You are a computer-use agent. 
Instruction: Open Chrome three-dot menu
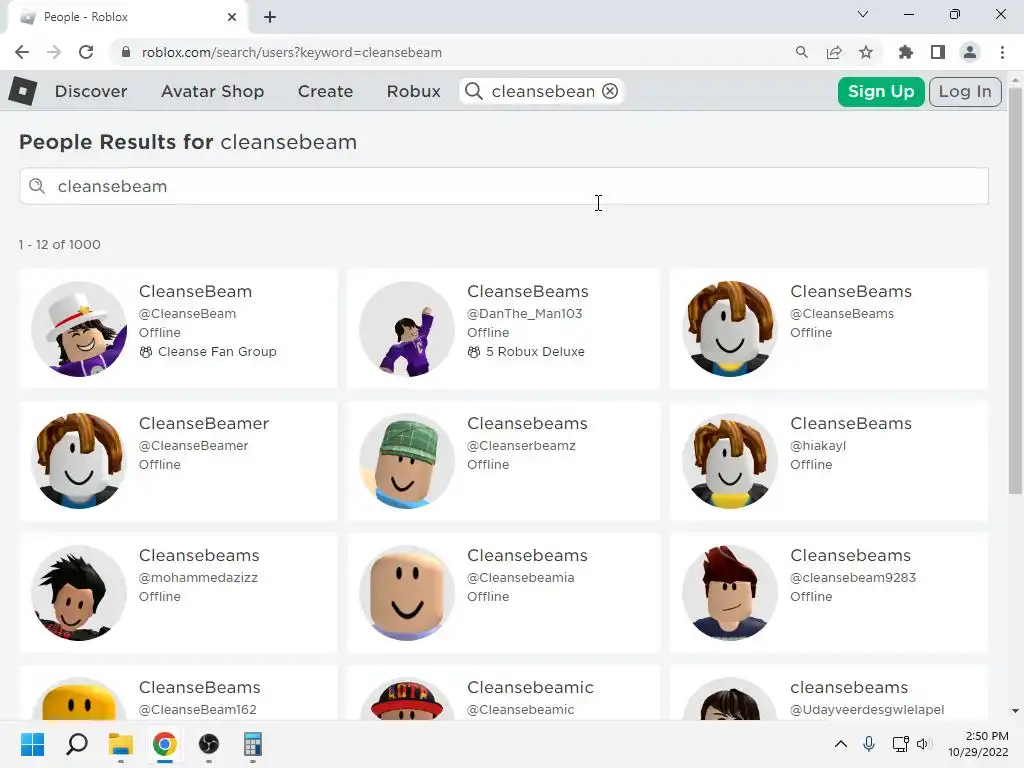(x=1002, y=52)
